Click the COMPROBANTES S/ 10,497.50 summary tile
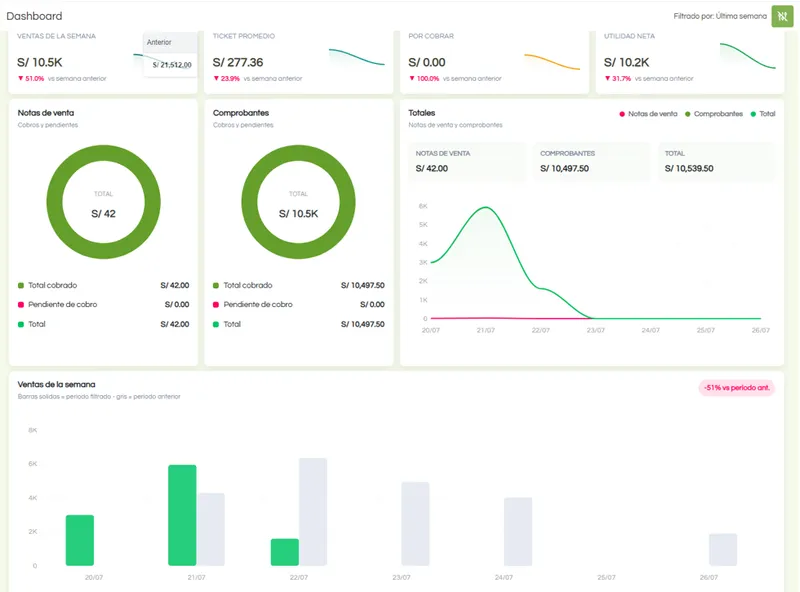Image resolution: width=800 pixels, height=592 pixels. 592,162
